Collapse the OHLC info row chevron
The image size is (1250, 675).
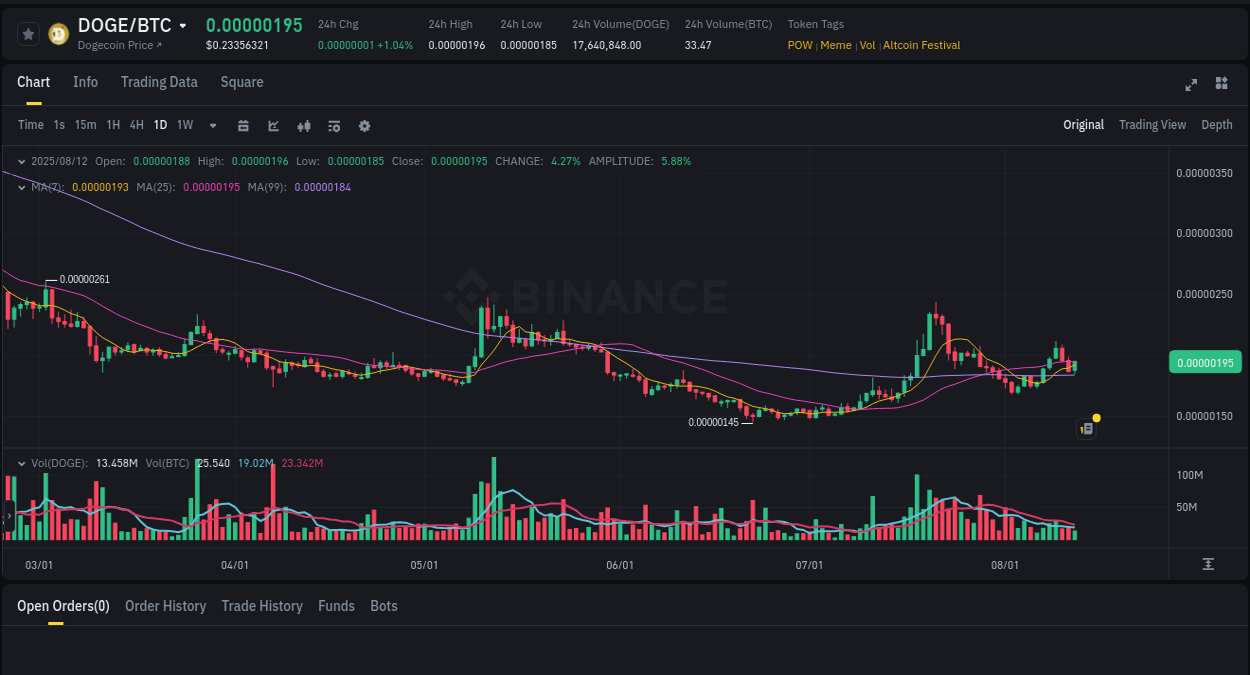[21, 160]
